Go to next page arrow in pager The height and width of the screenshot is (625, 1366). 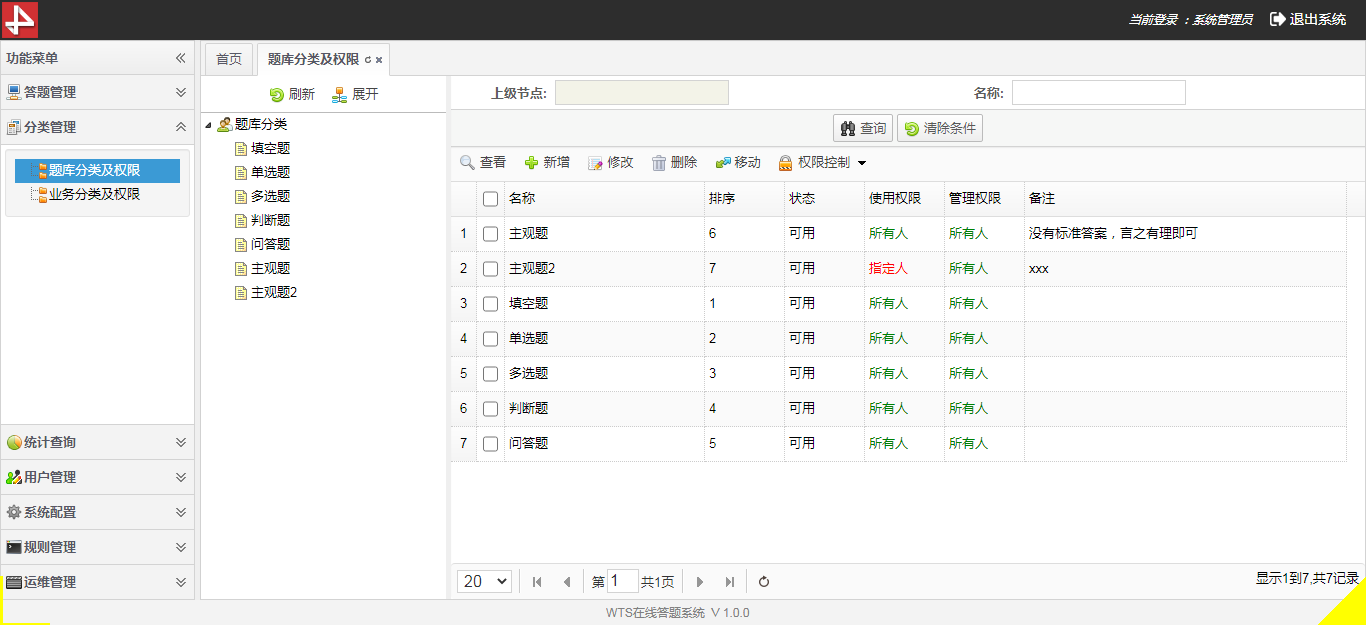(700, 582)
